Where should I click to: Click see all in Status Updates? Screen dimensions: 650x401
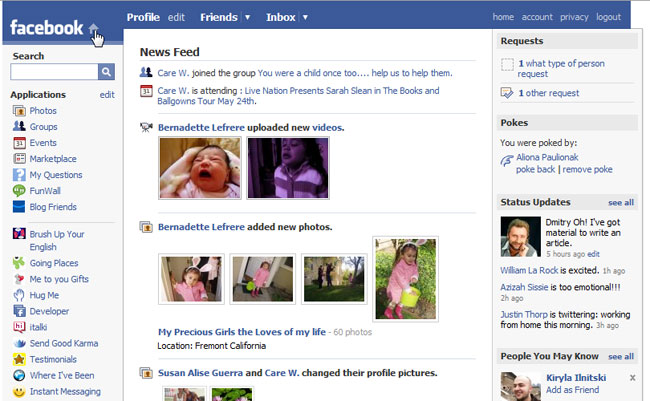click(621, 203)
